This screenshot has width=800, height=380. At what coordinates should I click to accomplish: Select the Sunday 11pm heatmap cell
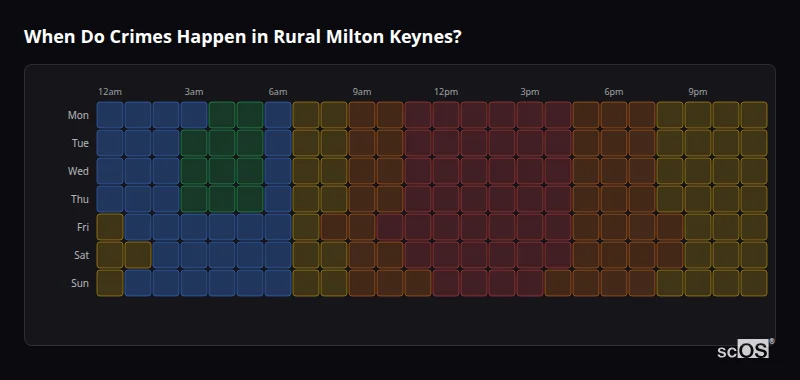tap(754, 283)
